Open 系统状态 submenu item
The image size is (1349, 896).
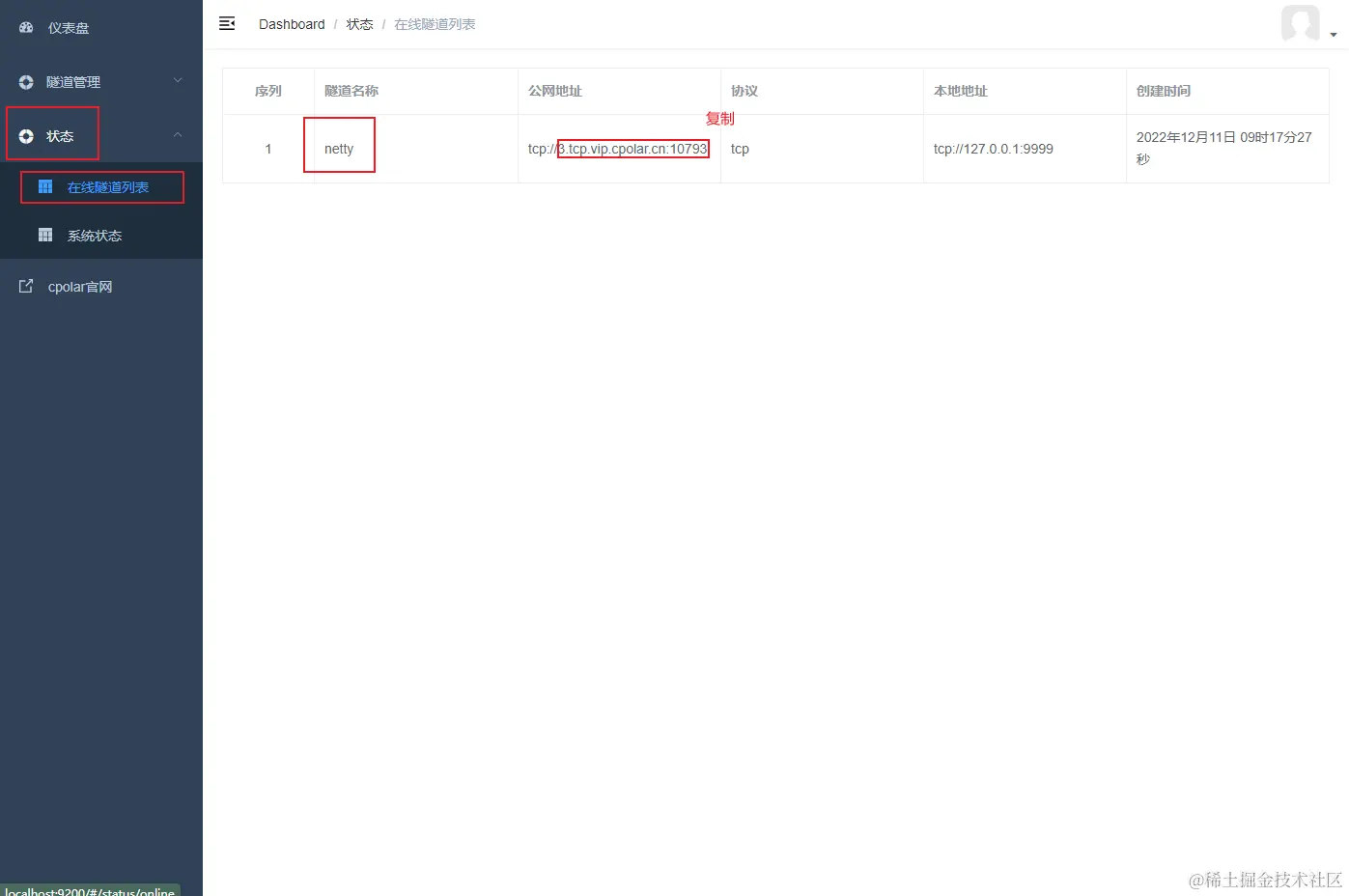coord(101,236)
